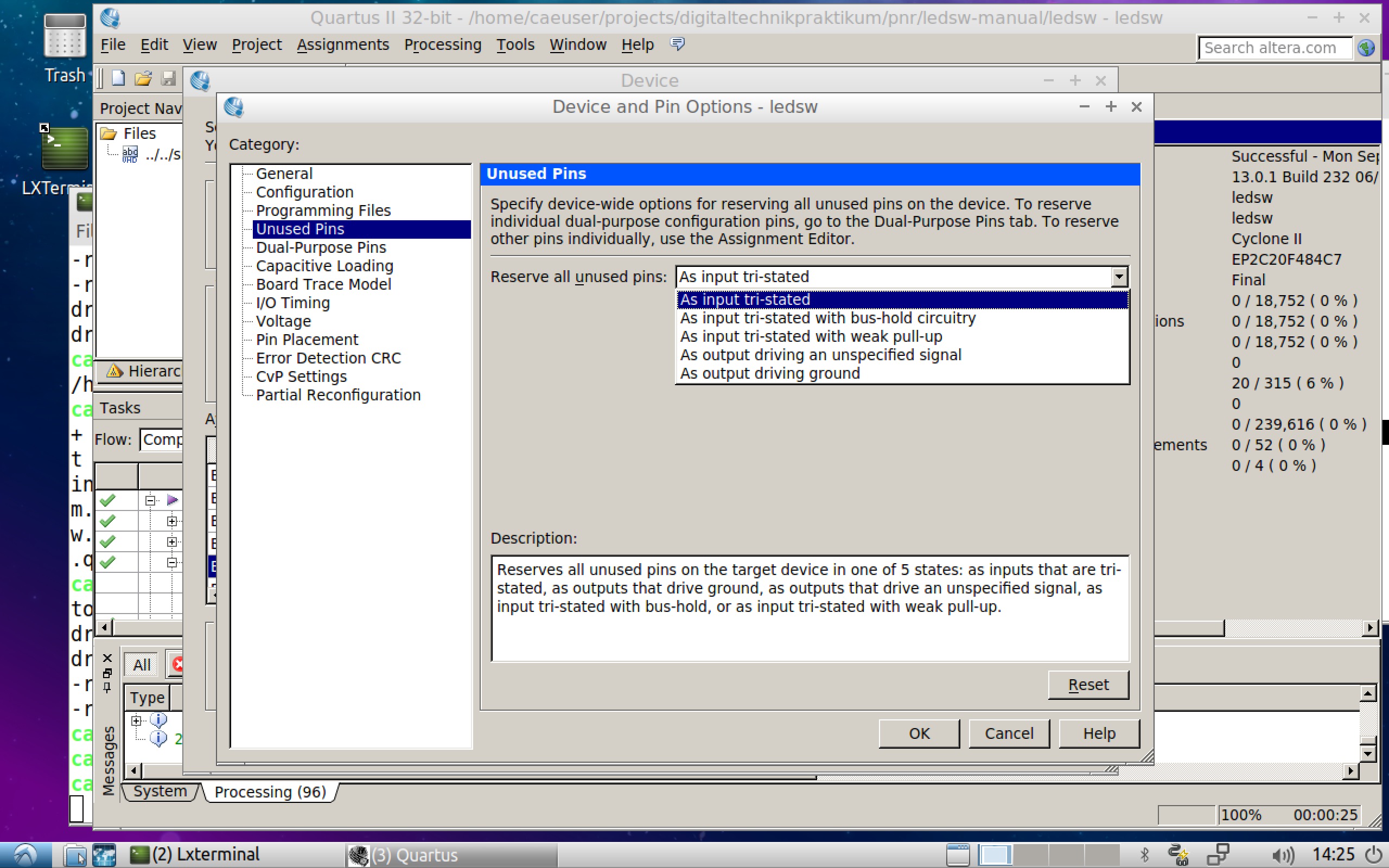Expand the Configuration category in Device options
Viewport: 1389px width, 868px height.
pos(305,192)
